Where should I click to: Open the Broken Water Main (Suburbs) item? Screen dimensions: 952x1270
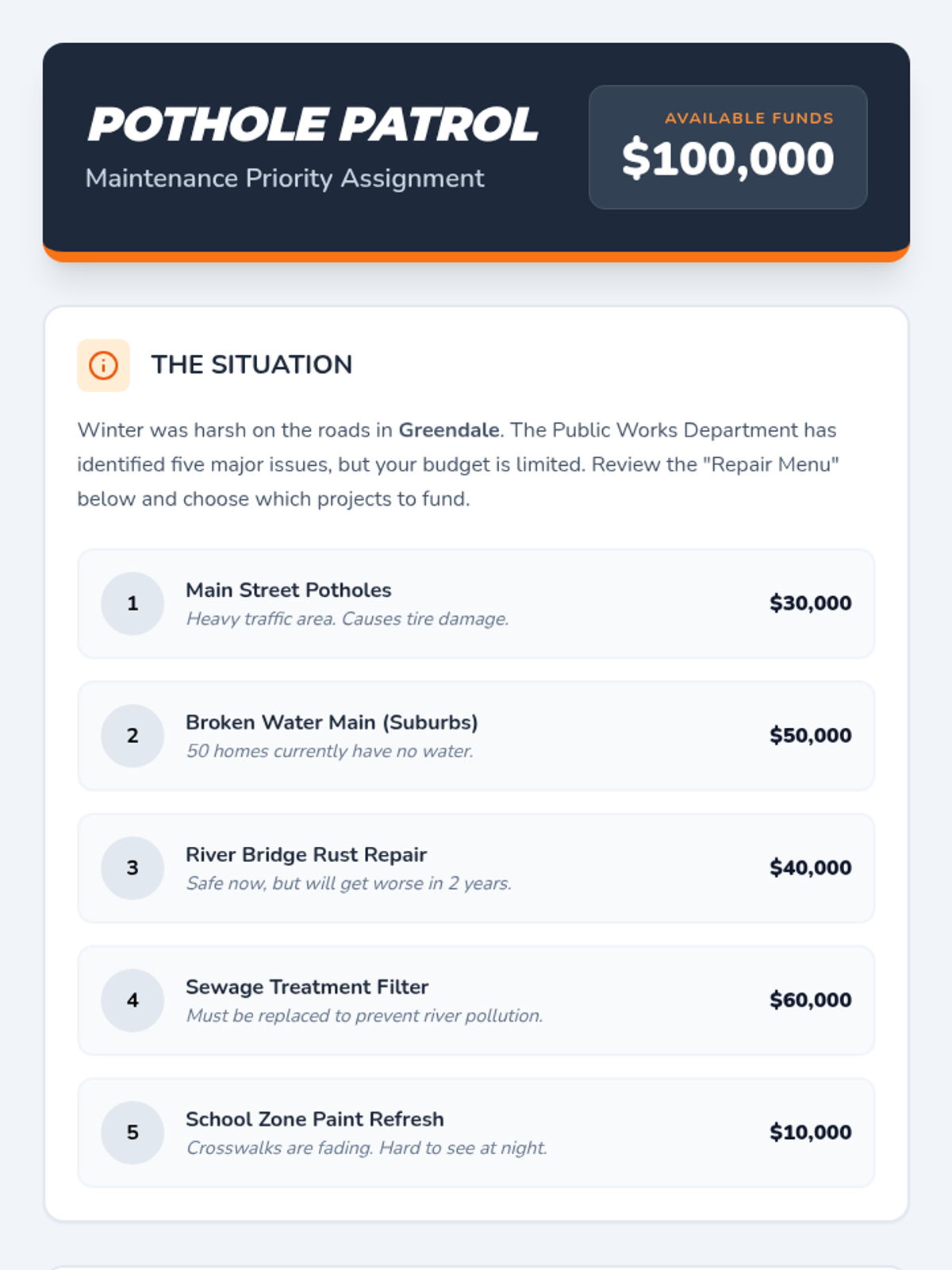pyautogui.click(x=476, y=736)
